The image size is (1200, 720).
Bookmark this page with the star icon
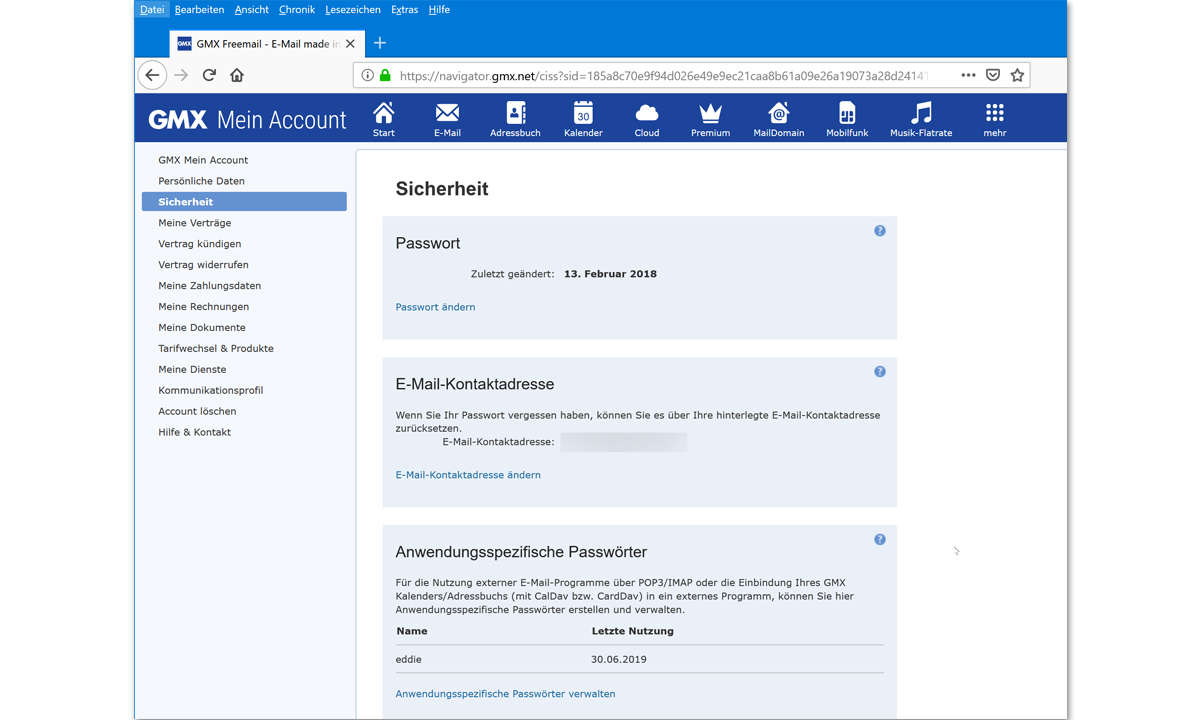tap(1017, 75)
